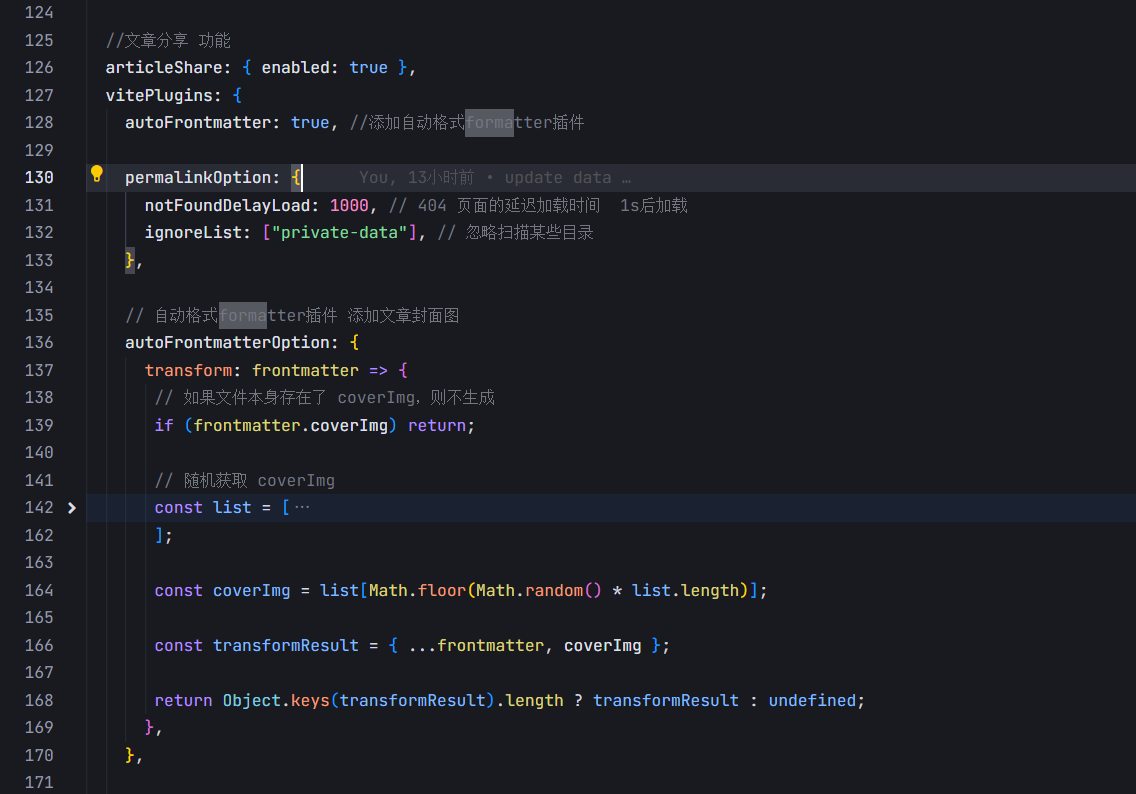
Task: Click the undefined keyword on line 168
Action: point(811,701)
